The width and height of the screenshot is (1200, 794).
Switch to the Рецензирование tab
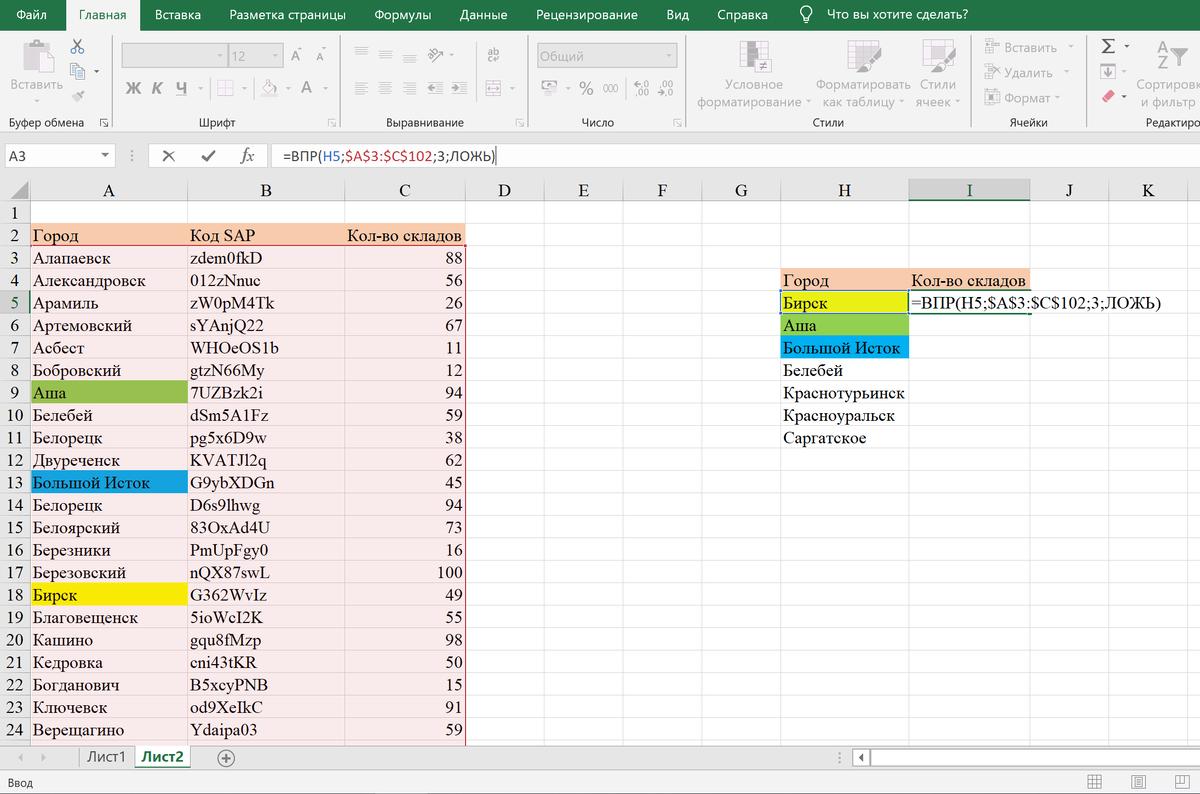tap(587, 15)
